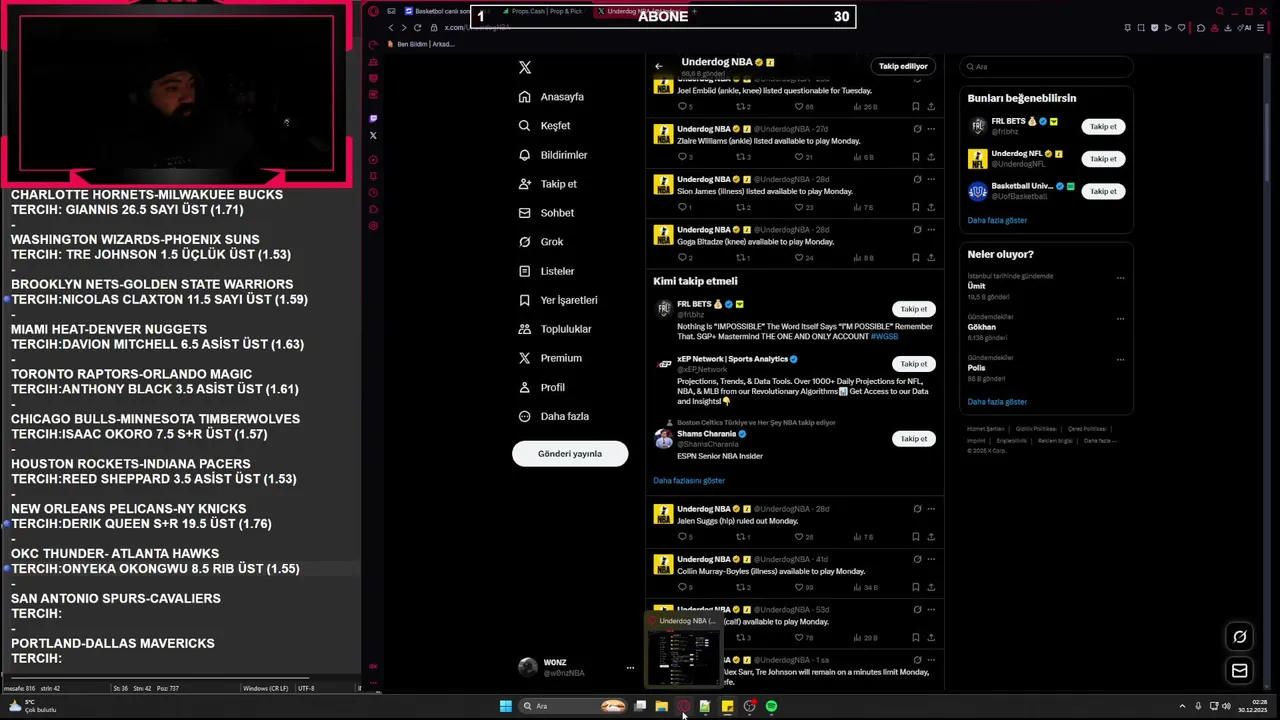Screen dimensions: 1280x720
Task: Click Gönderi yayınla button
Action: click(570, 454)
